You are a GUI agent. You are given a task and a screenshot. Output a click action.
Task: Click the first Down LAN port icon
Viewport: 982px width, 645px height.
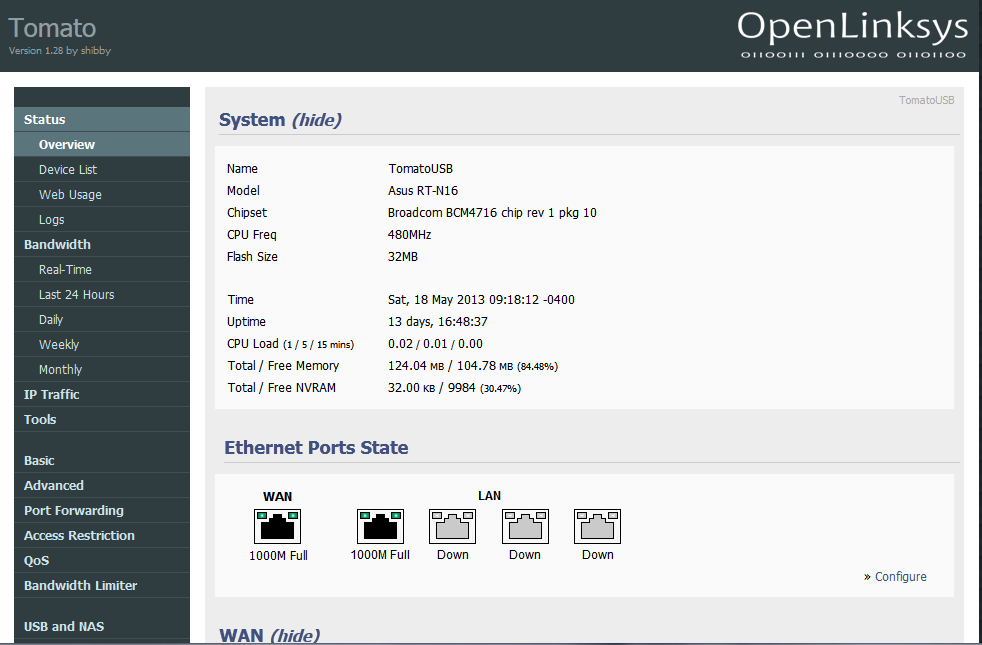click(x=452, y=526)
